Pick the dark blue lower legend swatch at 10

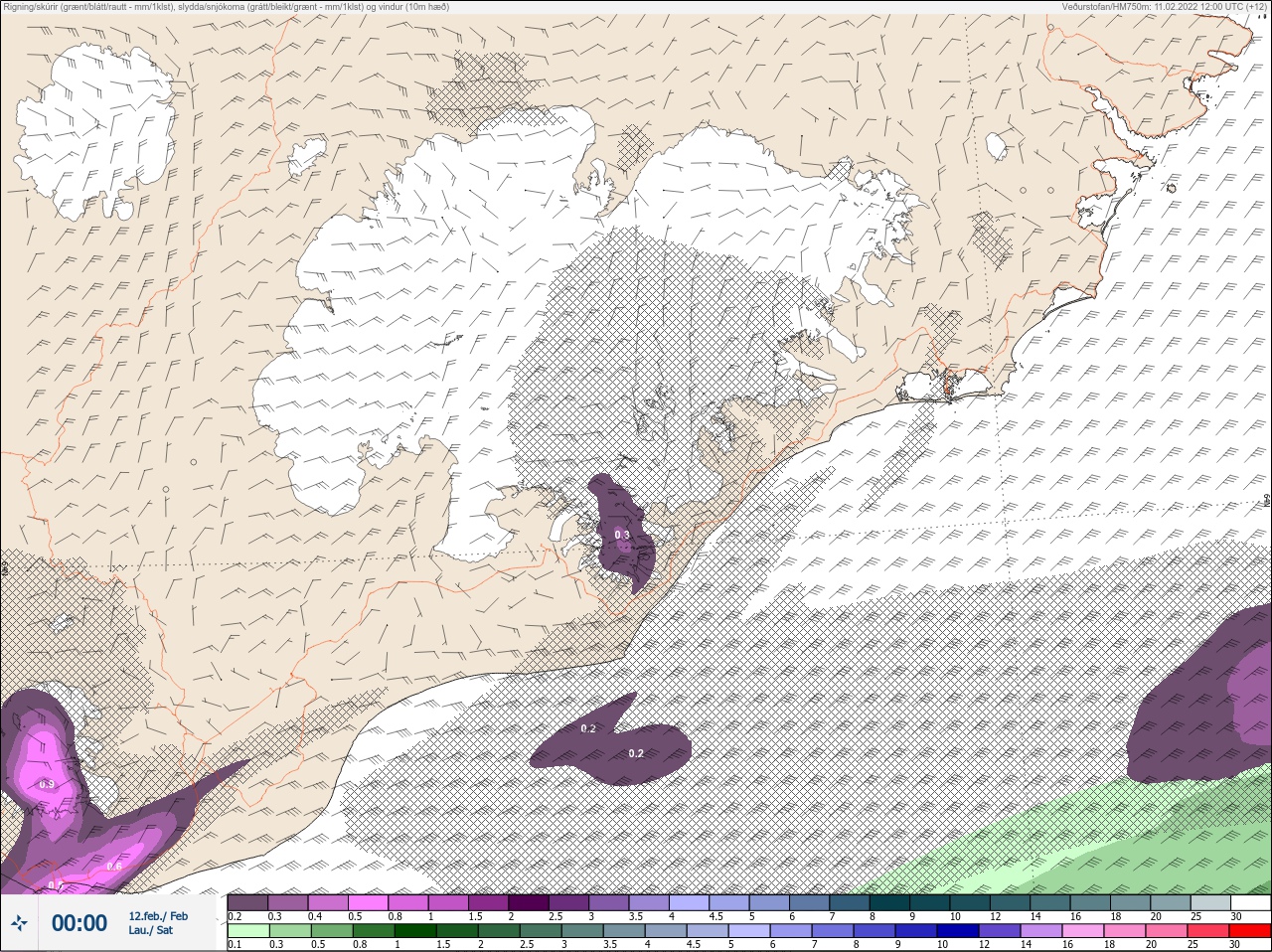(958, 931)
